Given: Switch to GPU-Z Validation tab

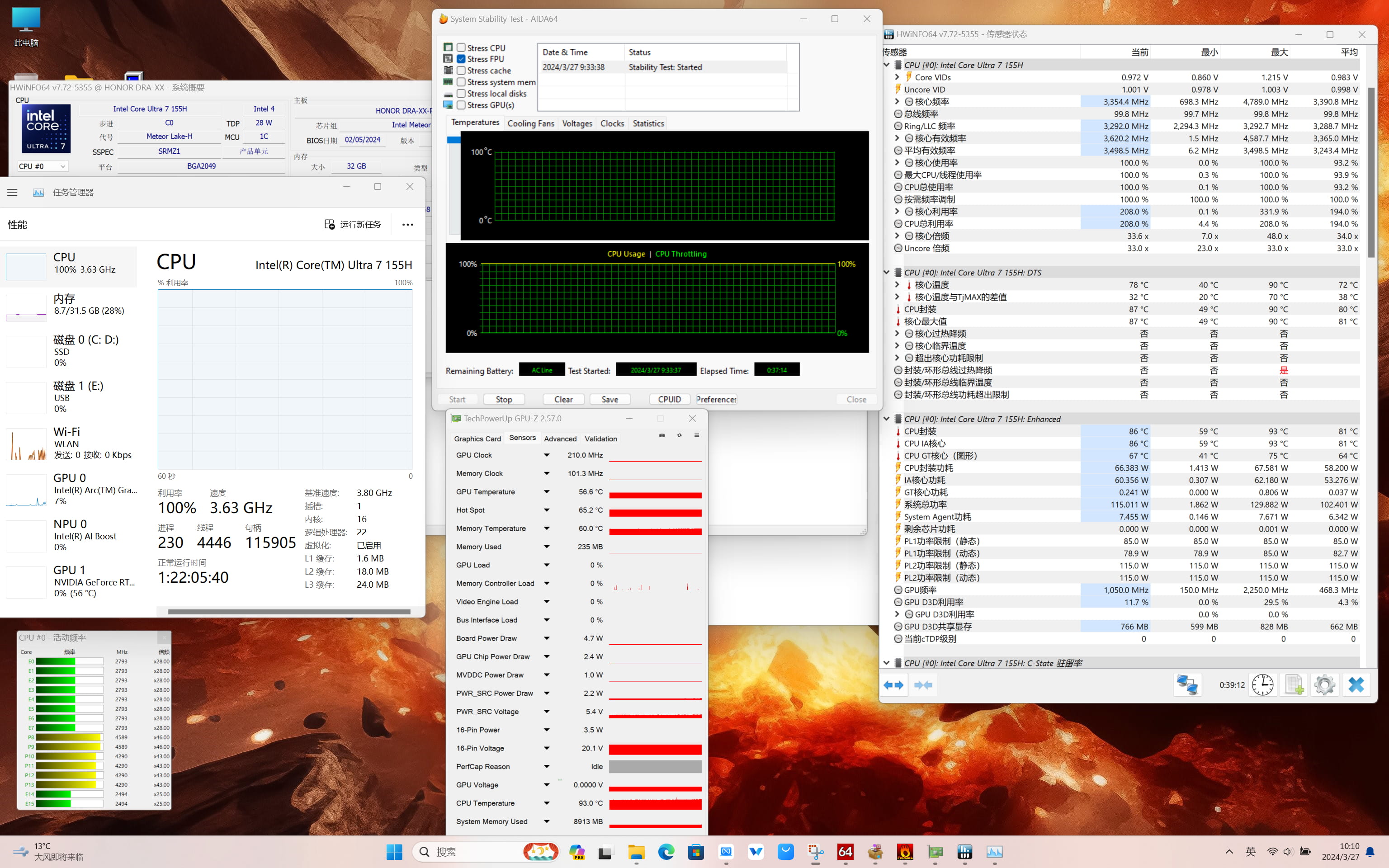Looking at the screenshot, I should point(601,439).
